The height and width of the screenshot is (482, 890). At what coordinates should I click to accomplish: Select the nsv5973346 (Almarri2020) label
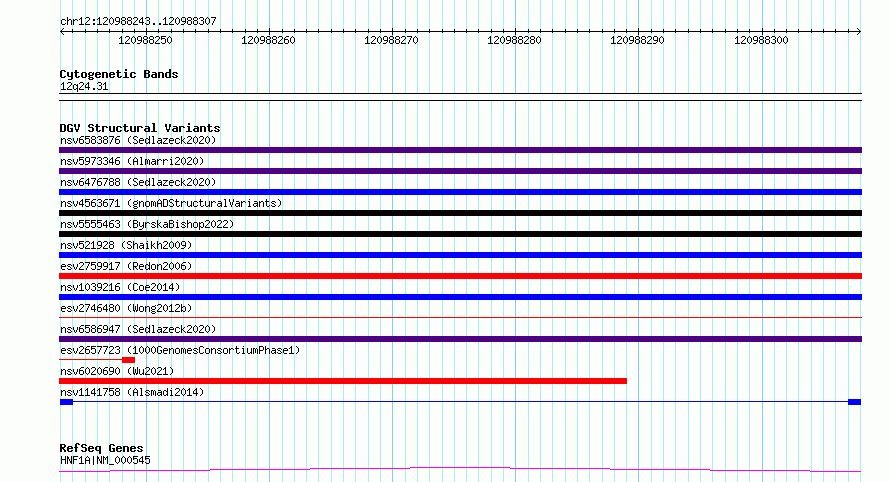[132, 161]
